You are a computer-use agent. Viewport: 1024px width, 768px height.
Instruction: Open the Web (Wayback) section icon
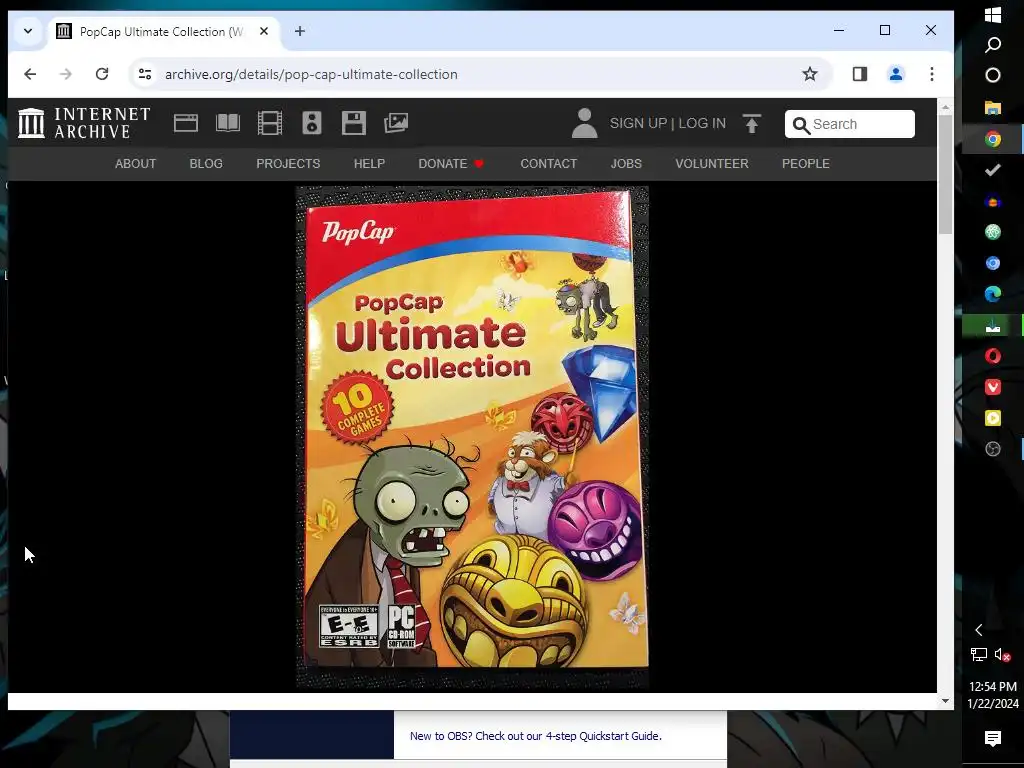185,123
